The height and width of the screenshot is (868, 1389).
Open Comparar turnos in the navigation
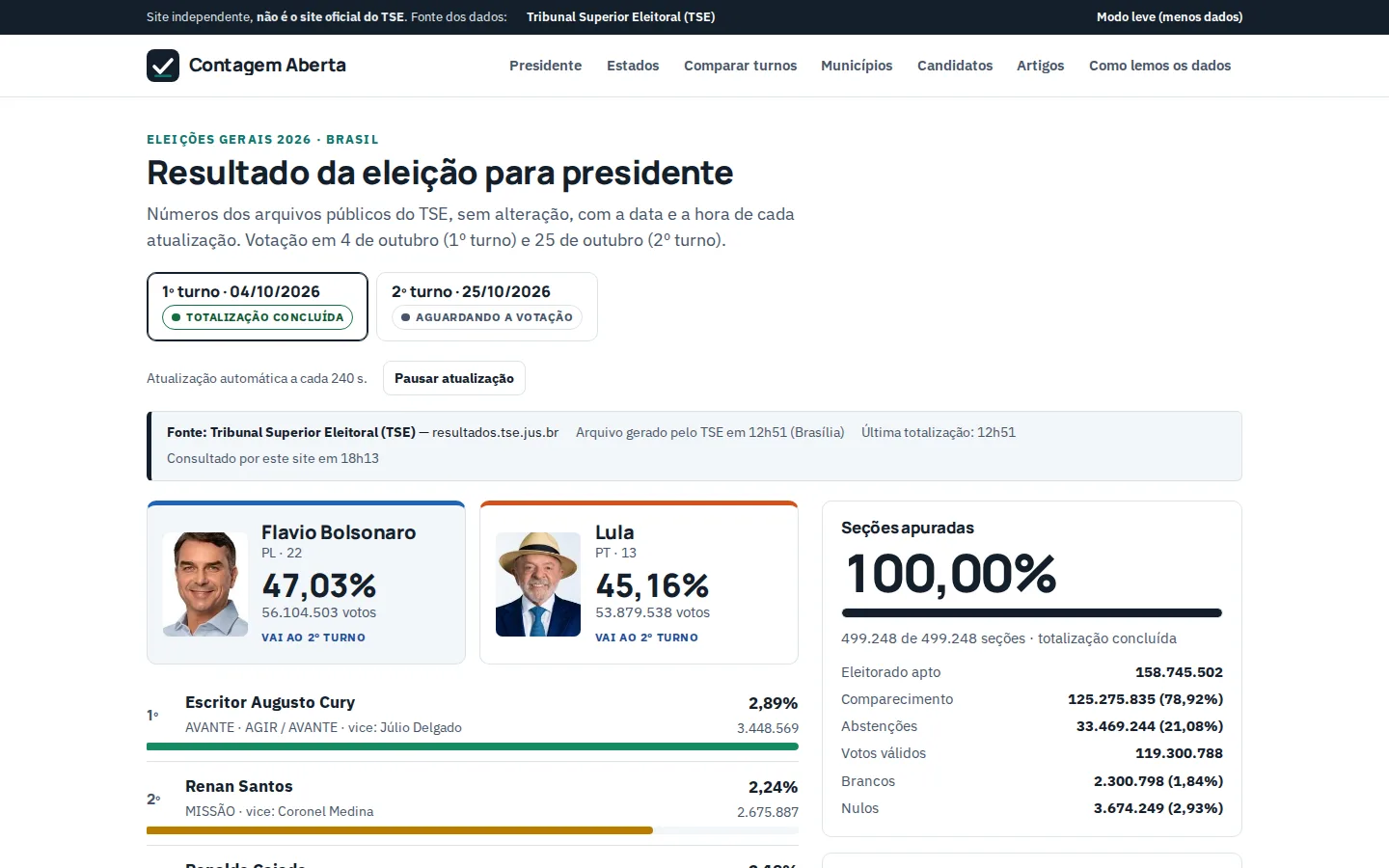741,66
